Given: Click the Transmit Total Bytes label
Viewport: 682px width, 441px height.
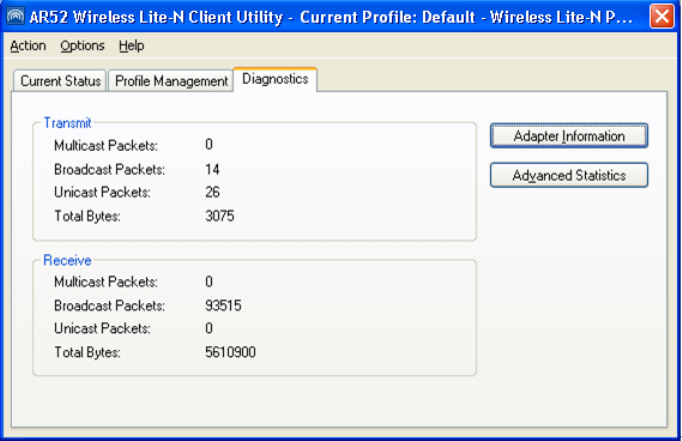Looking at the screenshot, I should 87,216.
